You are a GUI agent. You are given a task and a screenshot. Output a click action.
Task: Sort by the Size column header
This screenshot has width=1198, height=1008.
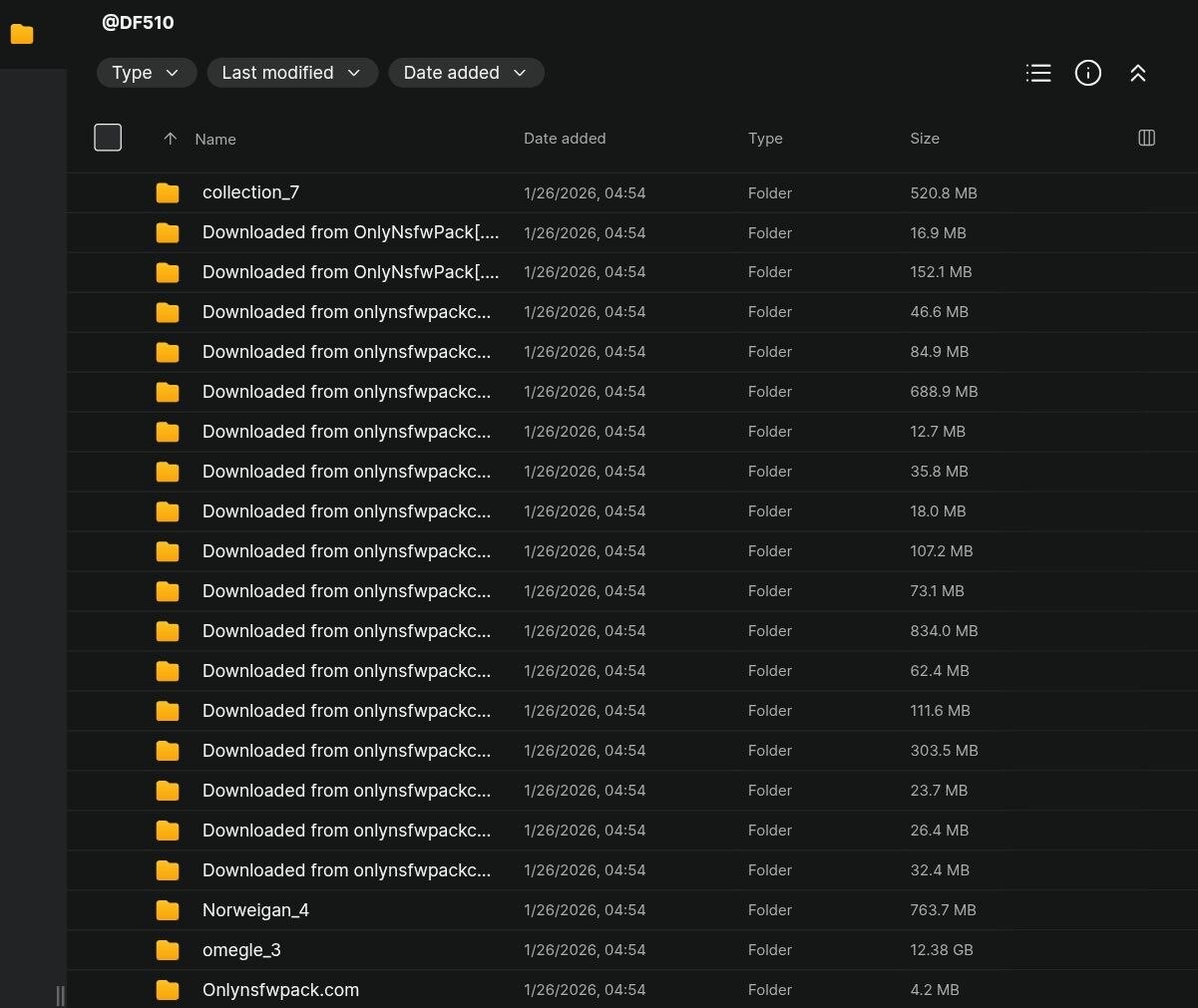(x=924, y=139)
